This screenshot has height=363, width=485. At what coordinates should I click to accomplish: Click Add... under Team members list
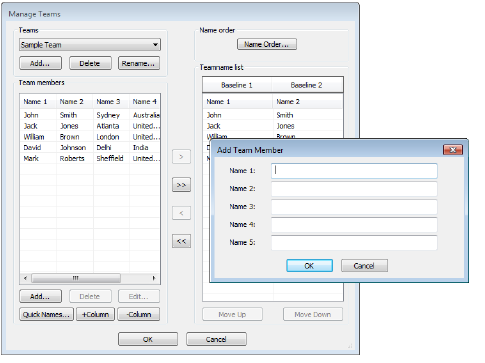point(40,296)
